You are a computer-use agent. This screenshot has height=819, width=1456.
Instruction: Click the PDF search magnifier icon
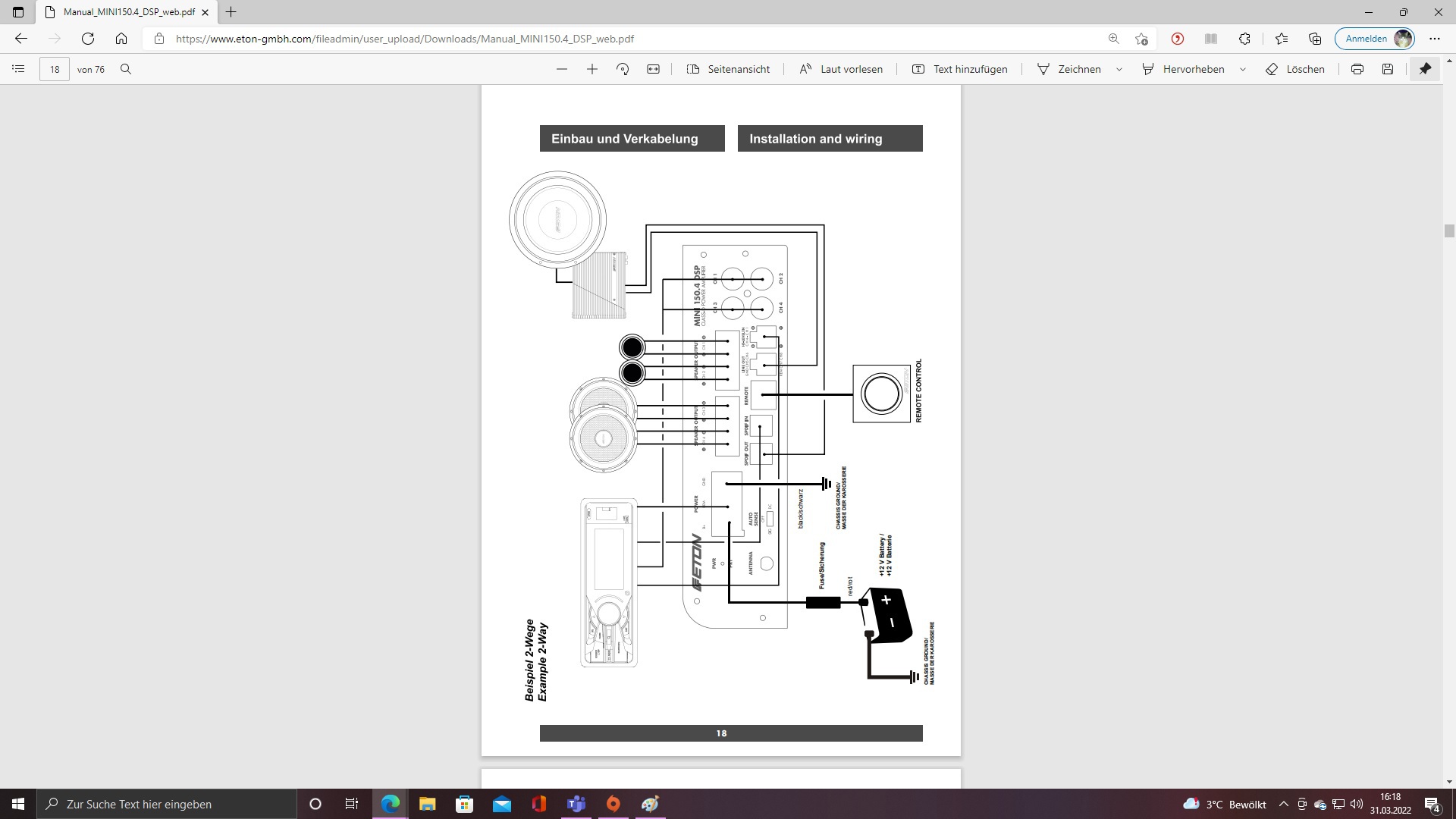(126, 69)
